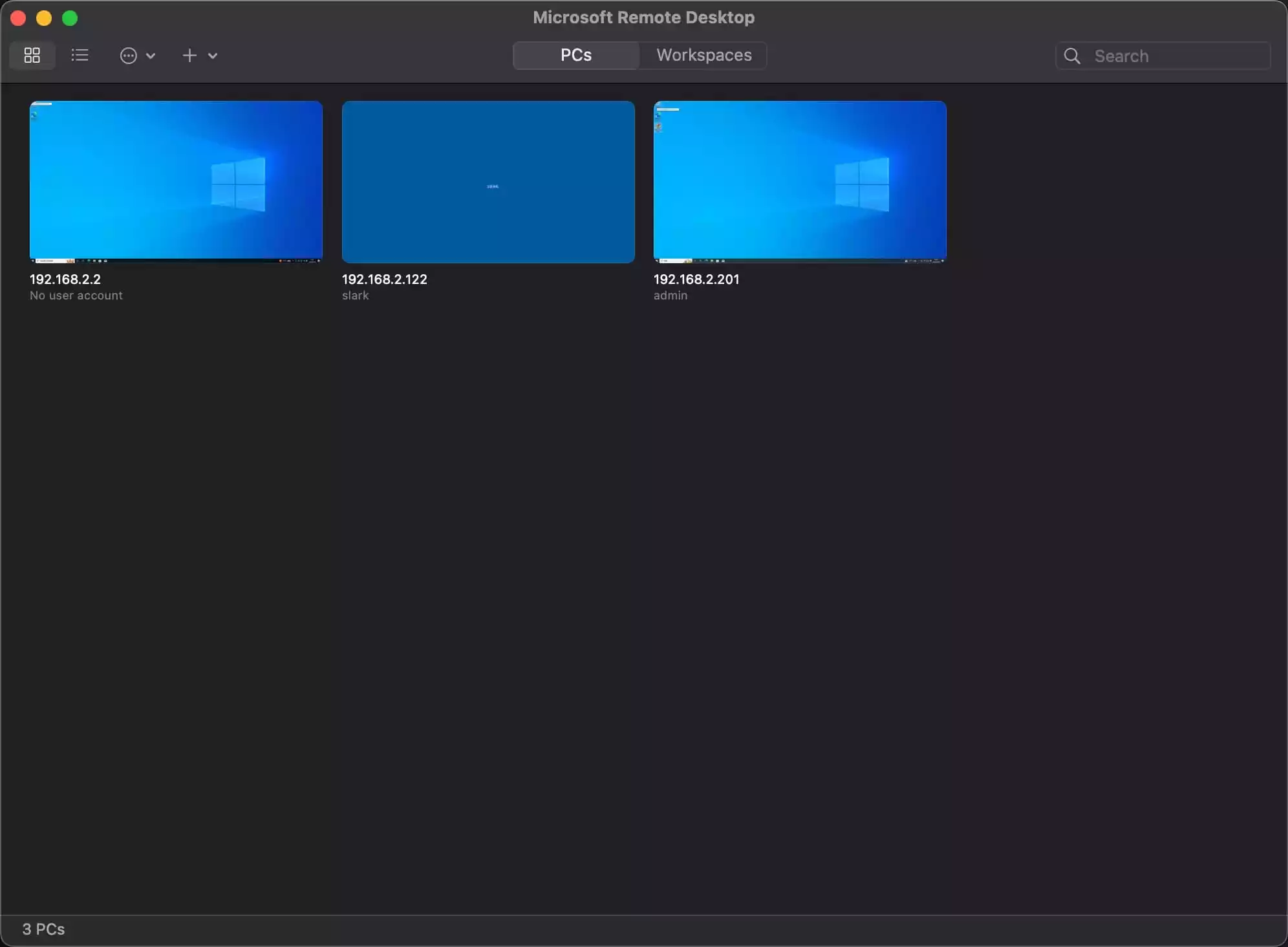Image resolution: width=1288 pixels, height=947 pixels.
Task: Click the plus add icon
Action: pyautogui.click(x=189, y=56)
